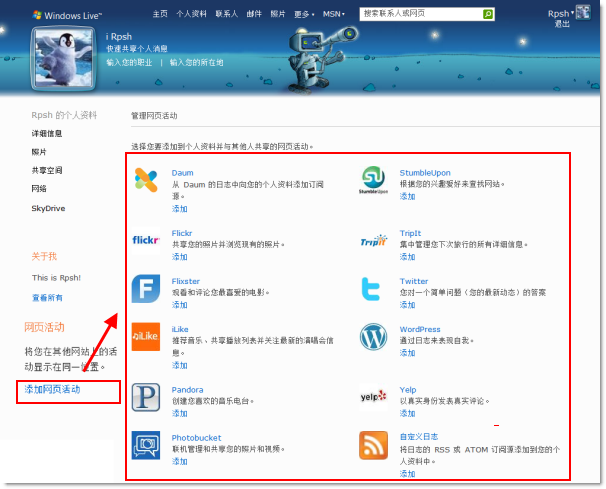Click 查看所有 link
The width and height of the screenshot is (606, 489).
tap(47, 298)
